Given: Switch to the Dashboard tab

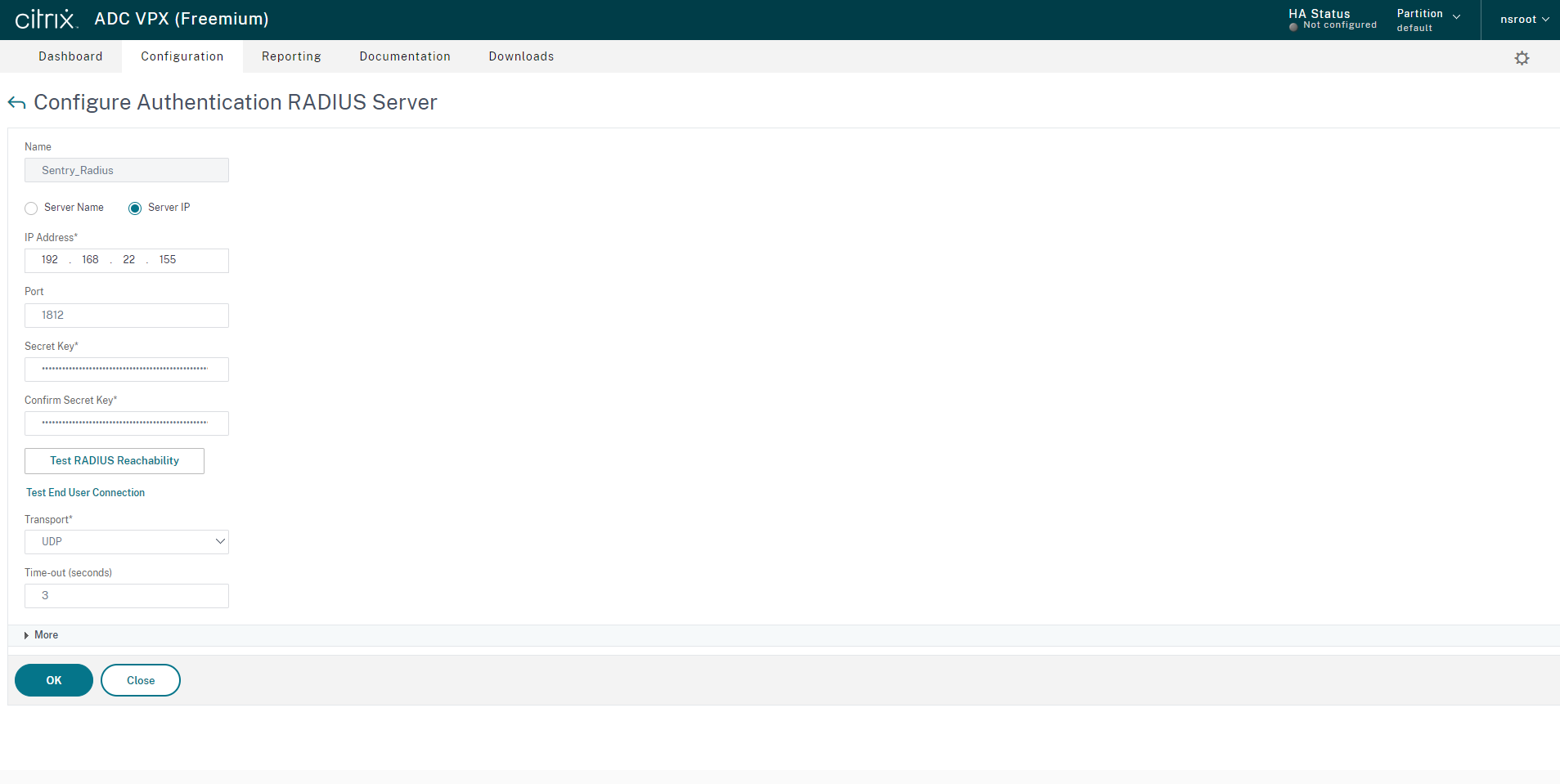Looking at the screenshot, I should [70, 56].
